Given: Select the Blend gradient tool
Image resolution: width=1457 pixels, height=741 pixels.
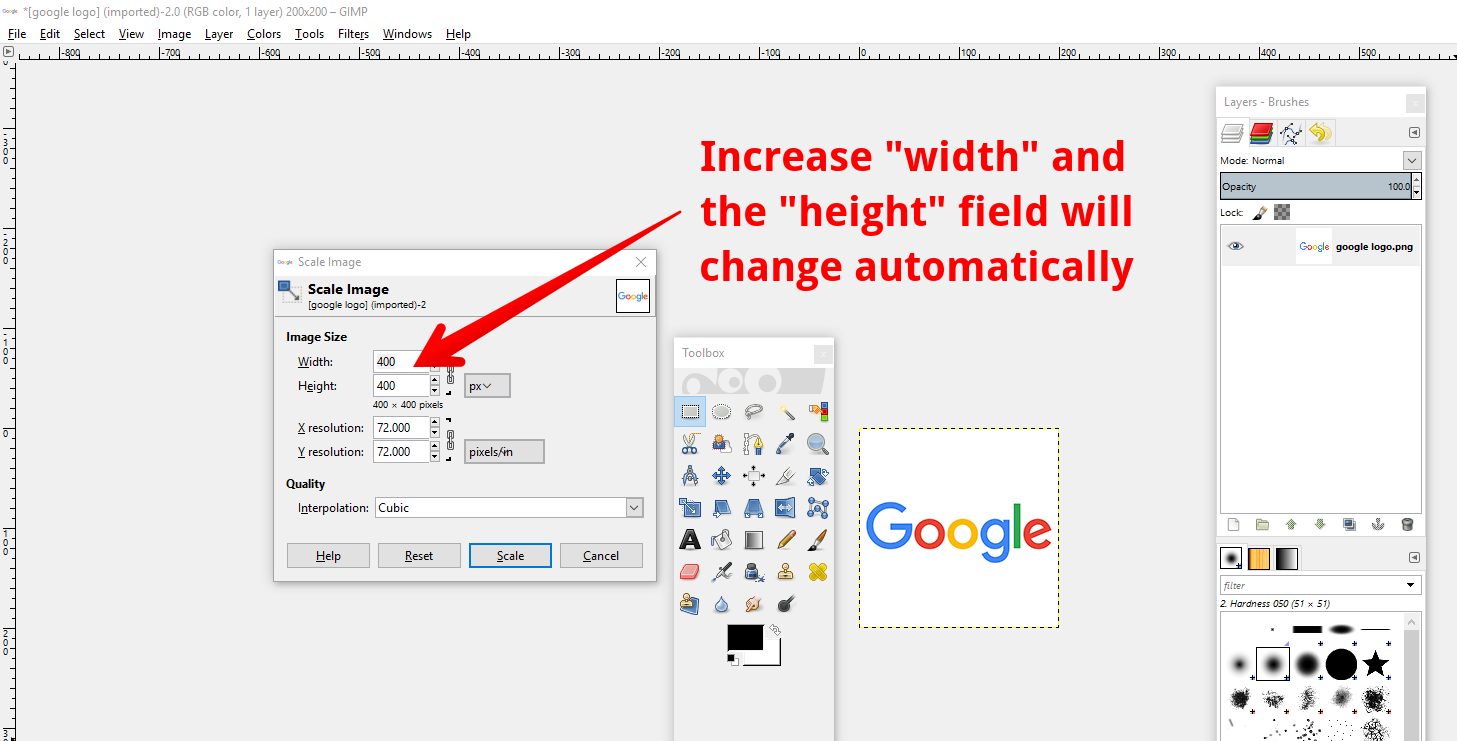Looking at the screenshot, I should [x=754, y=540].
